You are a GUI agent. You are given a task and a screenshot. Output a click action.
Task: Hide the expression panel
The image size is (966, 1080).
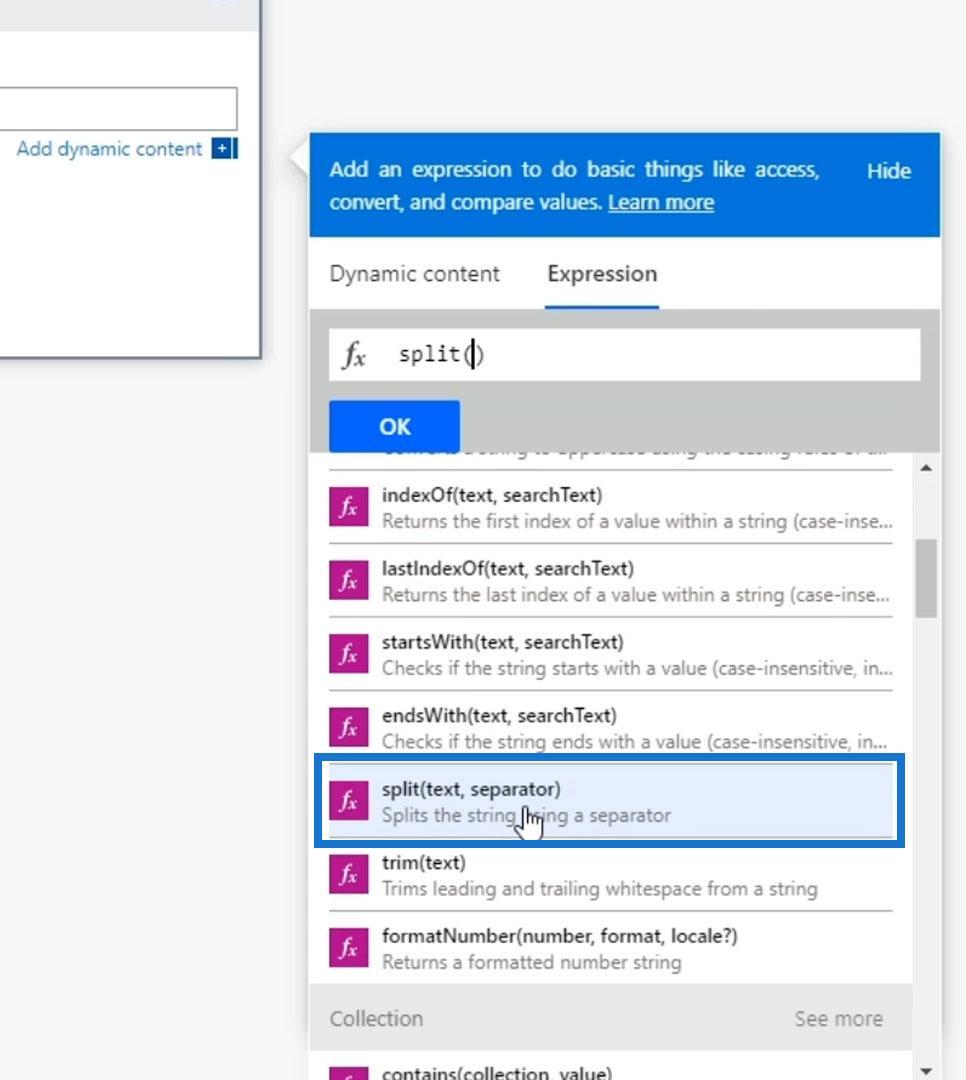pyautogui.click(x=888, y=171)
